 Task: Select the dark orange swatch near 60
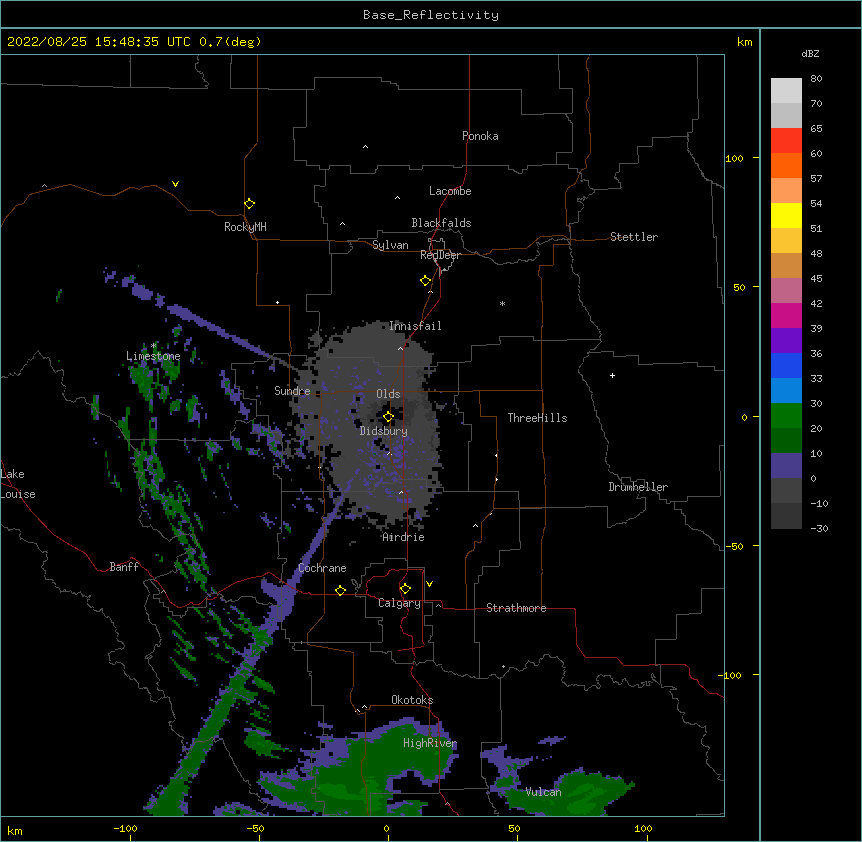(x=786, y=165)
